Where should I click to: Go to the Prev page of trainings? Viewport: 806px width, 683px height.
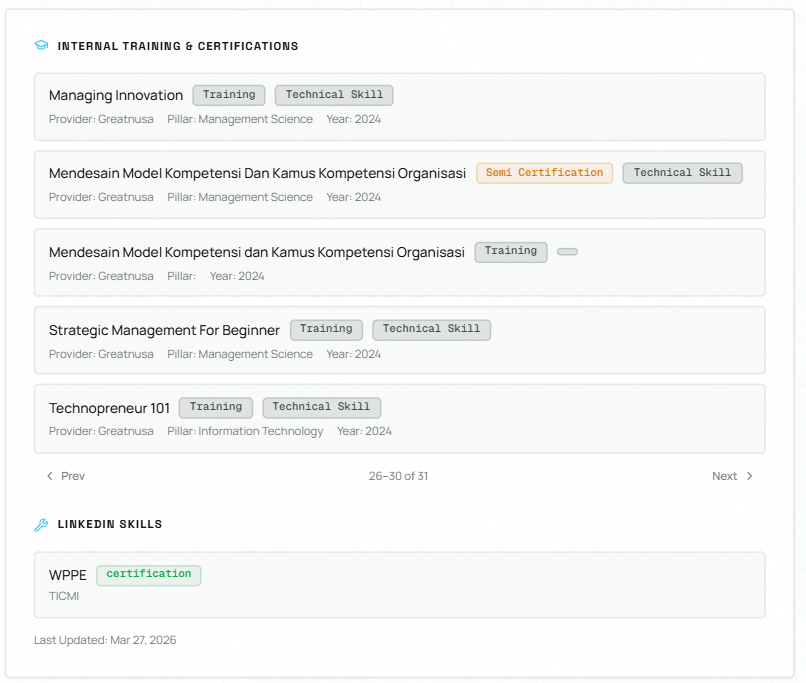point(66,476)
